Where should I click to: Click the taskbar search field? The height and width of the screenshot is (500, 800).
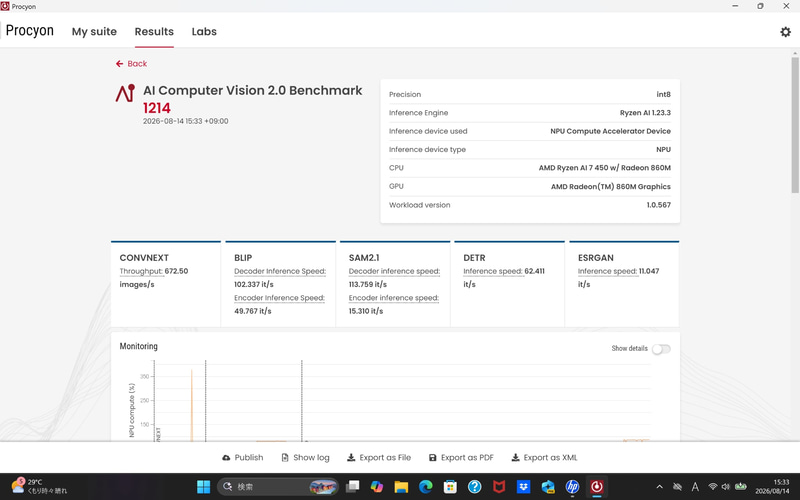(278, 487)
